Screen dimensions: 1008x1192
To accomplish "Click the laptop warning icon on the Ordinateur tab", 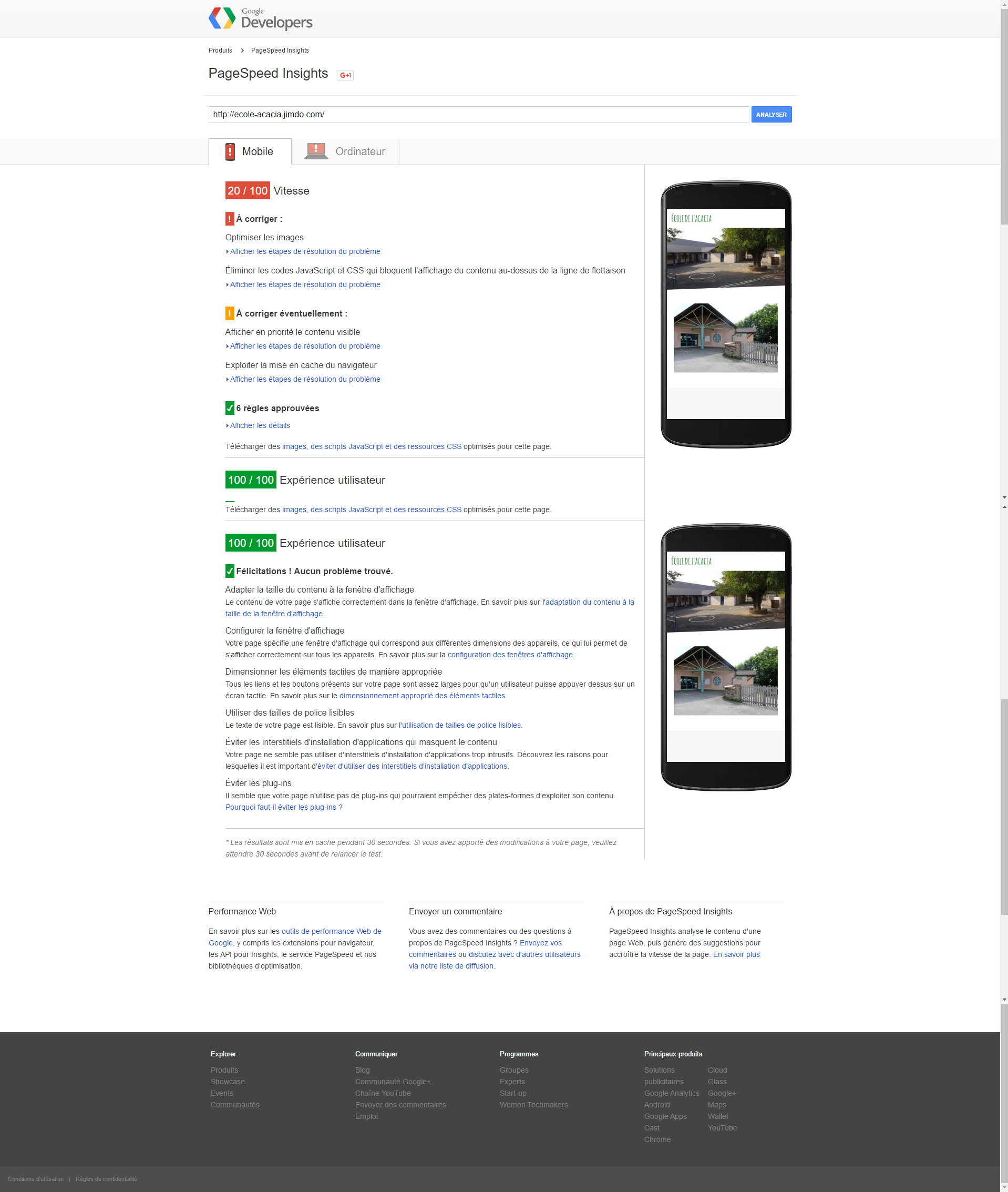I will tap(316, 151).
